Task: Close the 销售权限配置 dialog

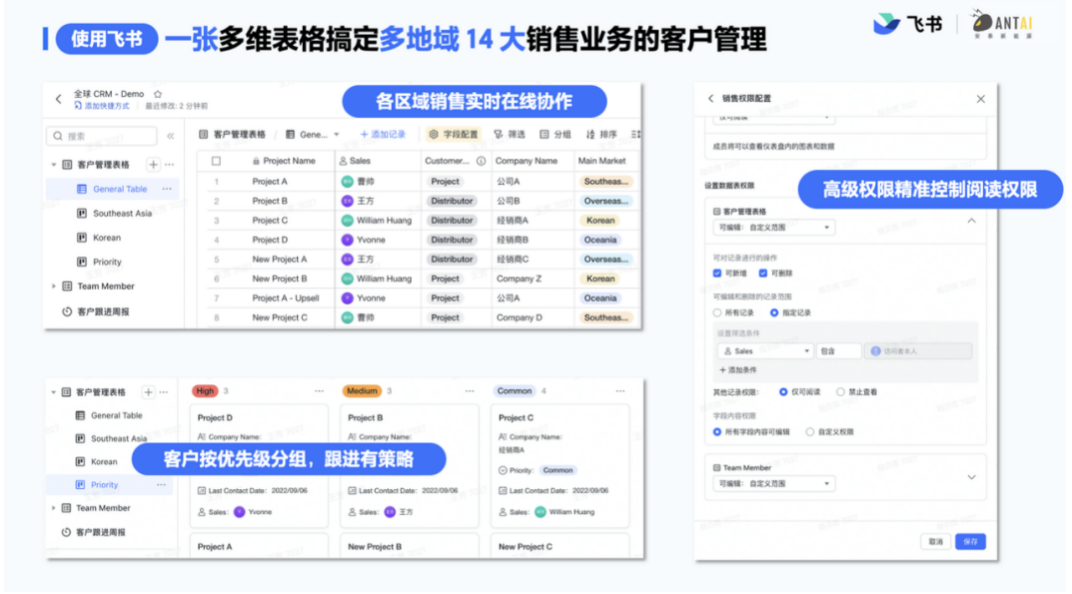Action: [x=981, y=99]
